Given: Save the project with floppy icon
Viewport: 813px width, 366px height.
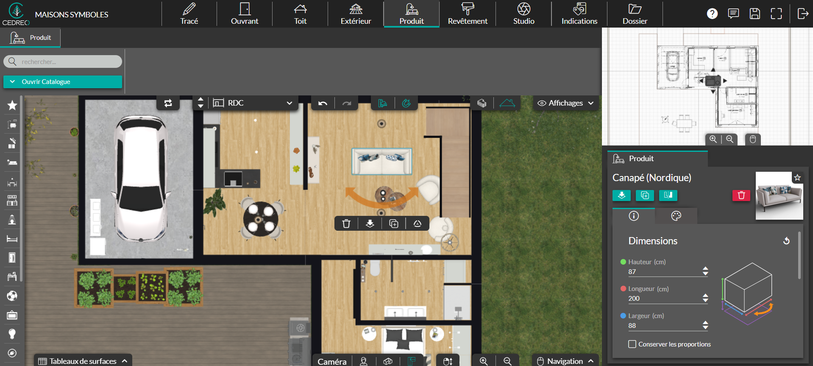Looking at the screenshot, I should [x=755, y=14].
